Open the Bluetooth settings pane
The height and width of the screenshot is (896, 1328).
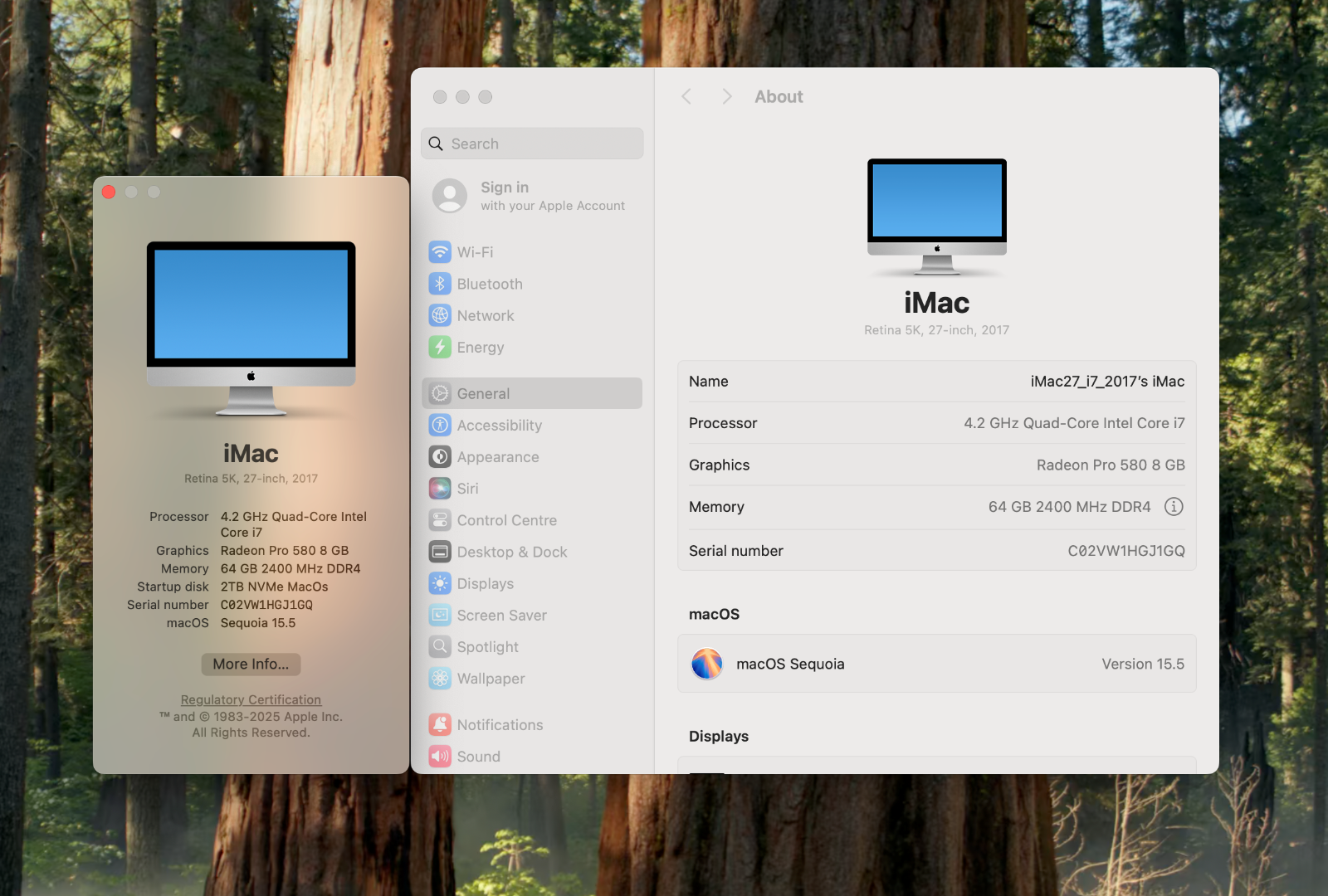532,284
